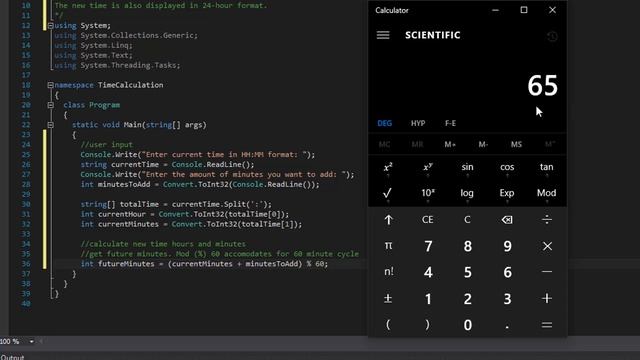Collapse the using directives block

[x=50, y=26]
